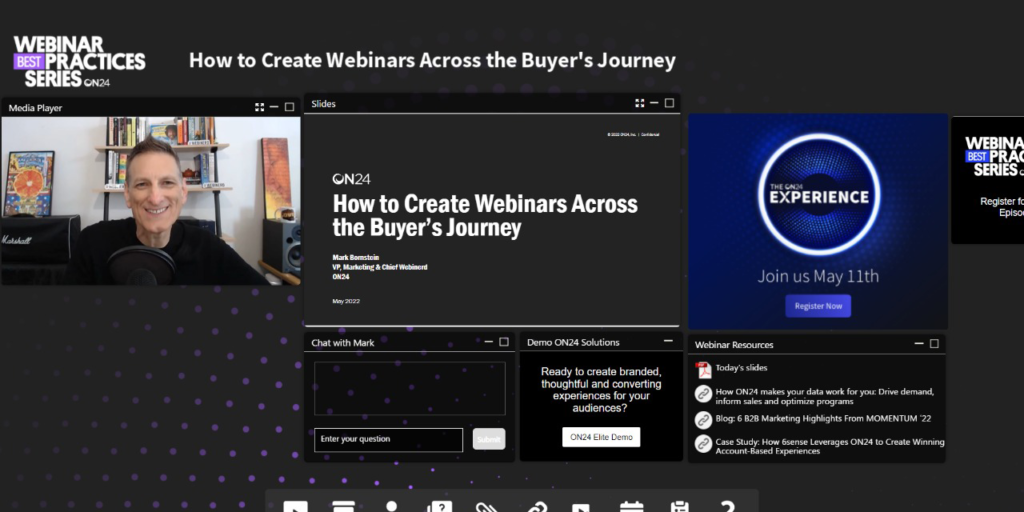Click the 'Join us May 11th' text
Viewport: 1024px width, 512px height.
point(818,276)
